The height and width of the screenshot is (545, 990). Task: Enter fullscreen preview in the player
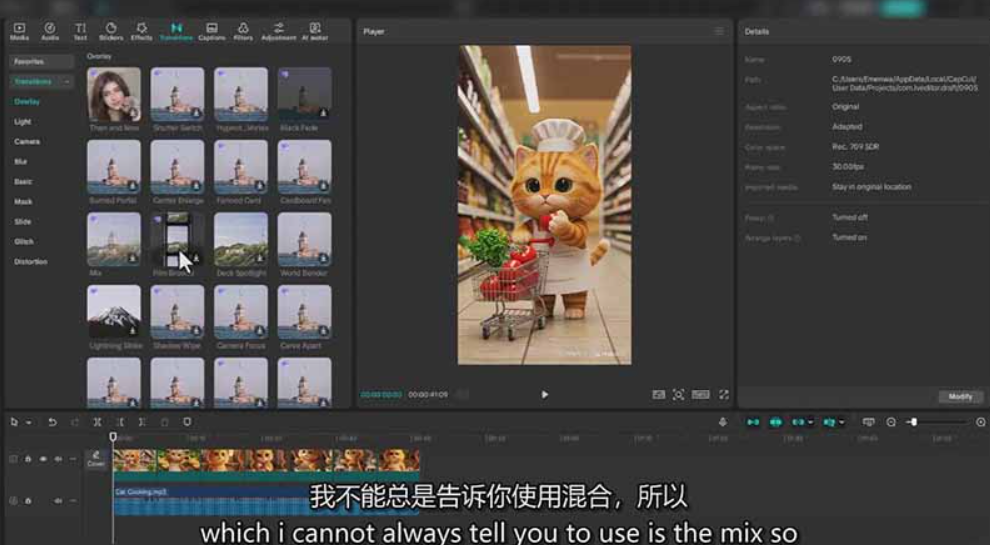(x=724, y=395)
